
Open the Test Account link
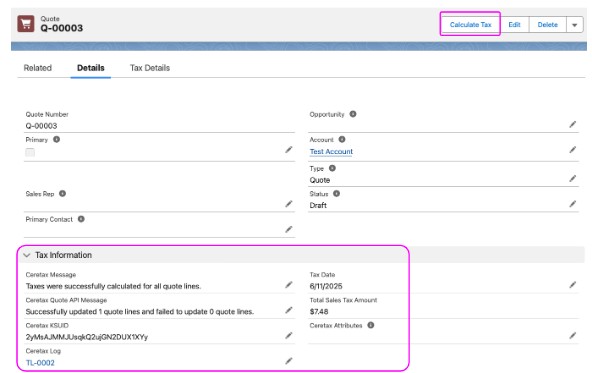(331, 151)
